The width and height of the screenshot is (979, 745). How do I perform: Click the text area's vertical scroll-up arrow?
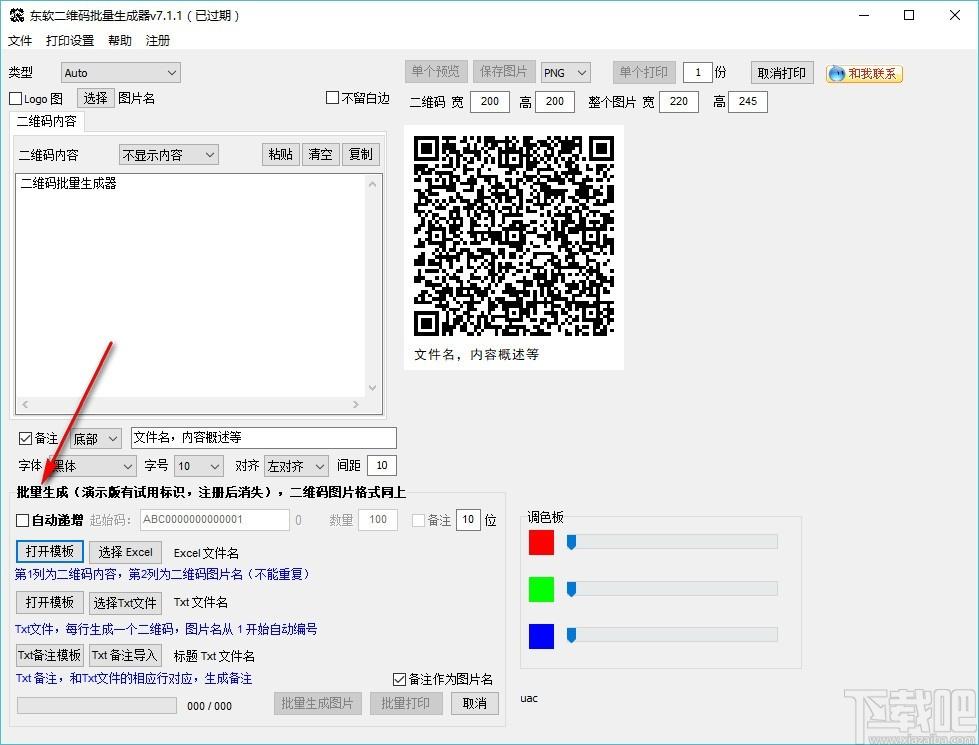tap(373, 184)
